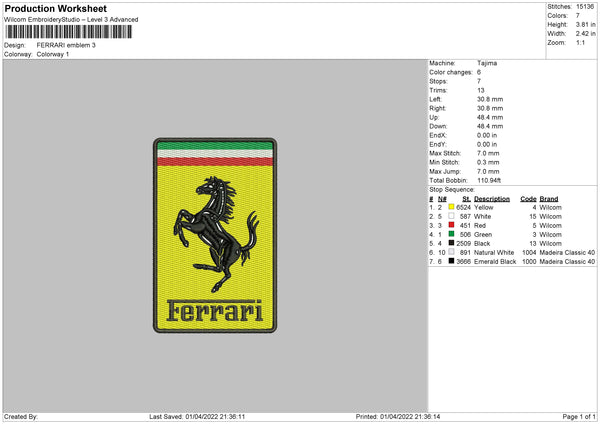Click the 'Code' column header
This screenshot has height=424, width=600.
(x=528, y=199)
